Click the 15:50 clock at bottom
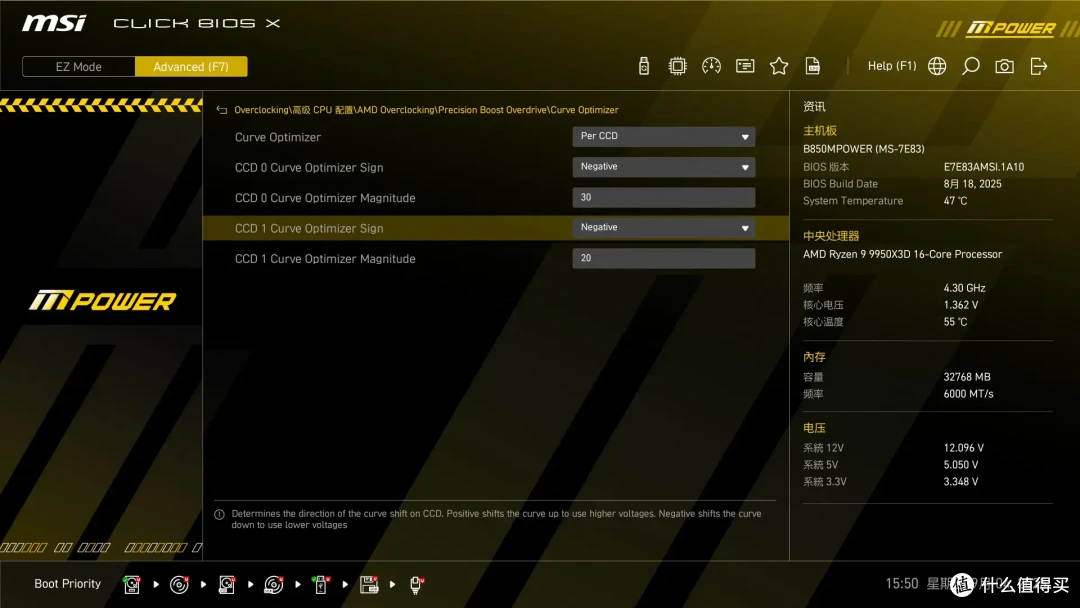The width and height of the screenshot is (1080, 608). 902,584
